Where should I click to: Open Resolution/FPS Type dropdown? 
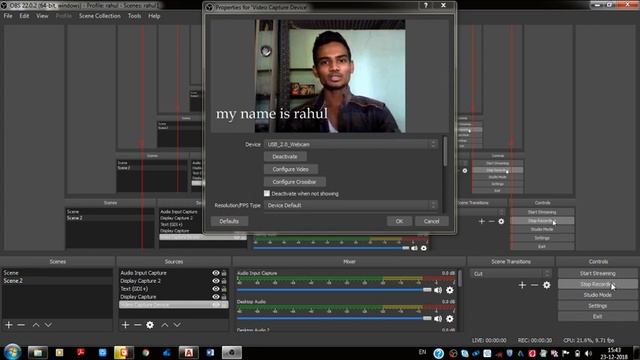coord(351,205)
